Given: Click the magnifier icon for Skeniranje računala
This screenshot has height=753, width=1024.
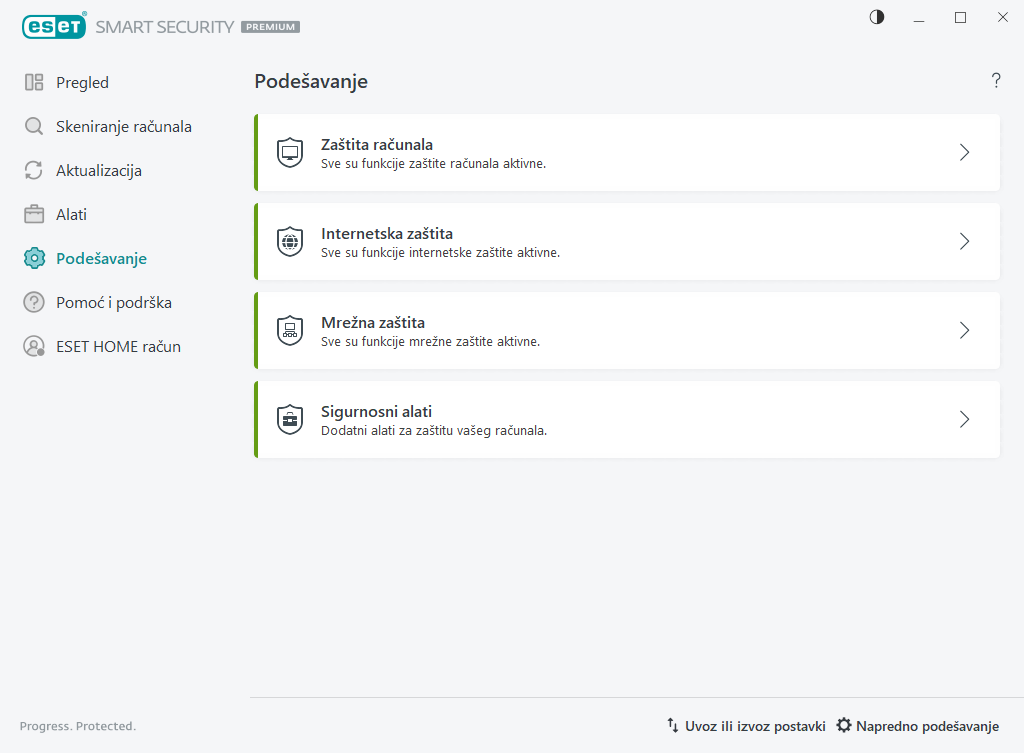Looking at the screenshot, I should point(34,127).
